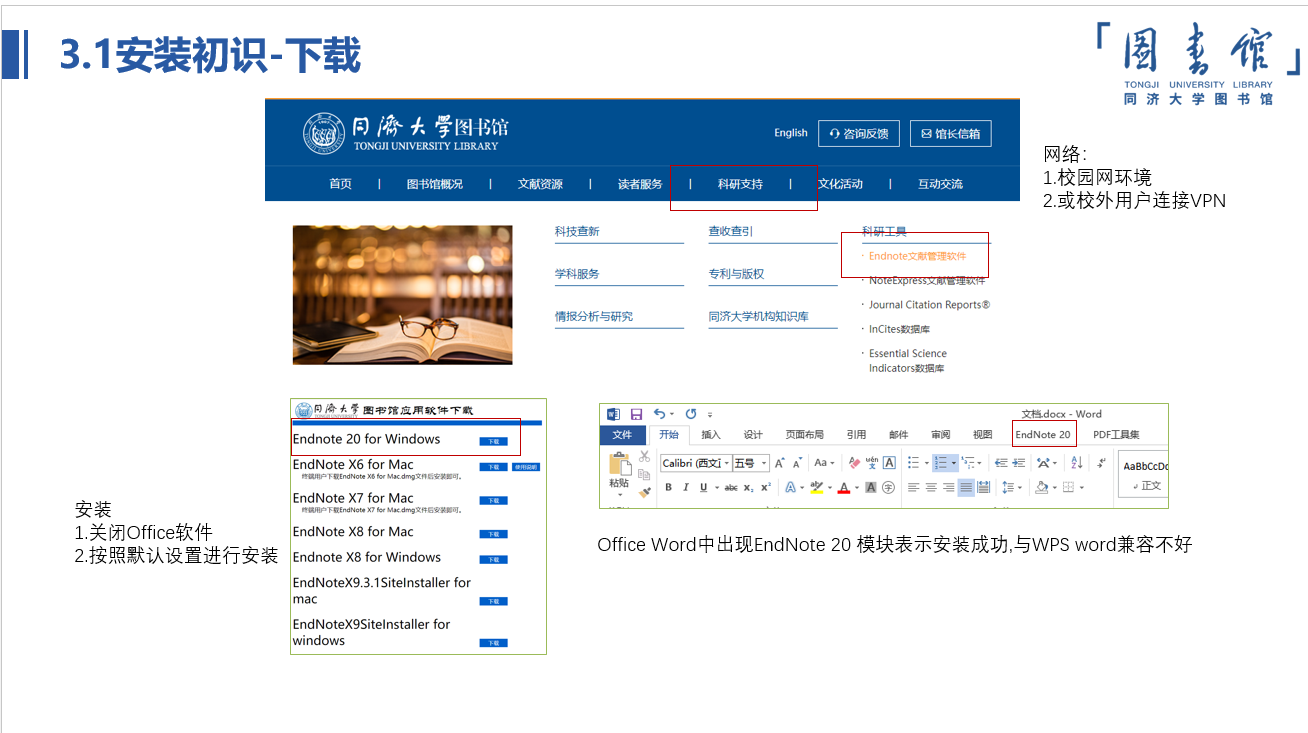Open the PDF工具集 ribbon tab

pyautogui.click(x=1117, y=434)
